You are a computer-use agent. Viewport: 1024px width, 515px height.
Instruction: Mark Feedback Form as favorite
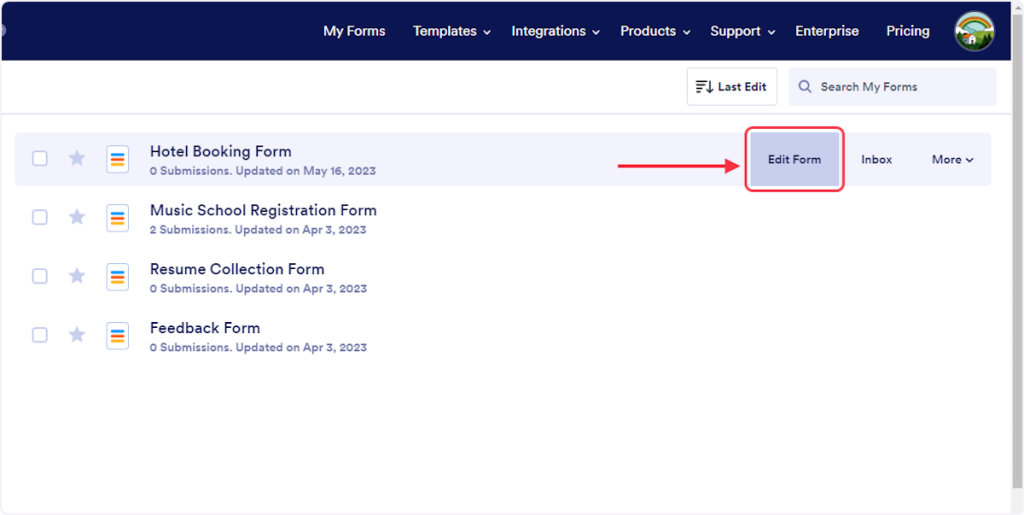[x=77, y=335]
